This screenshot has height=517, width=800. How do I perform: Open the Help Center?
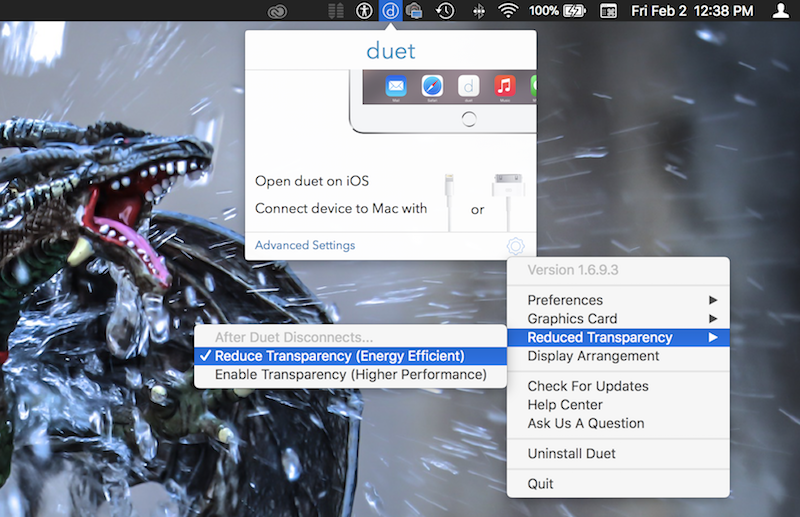pyautogui.click(x=618, y=405)
